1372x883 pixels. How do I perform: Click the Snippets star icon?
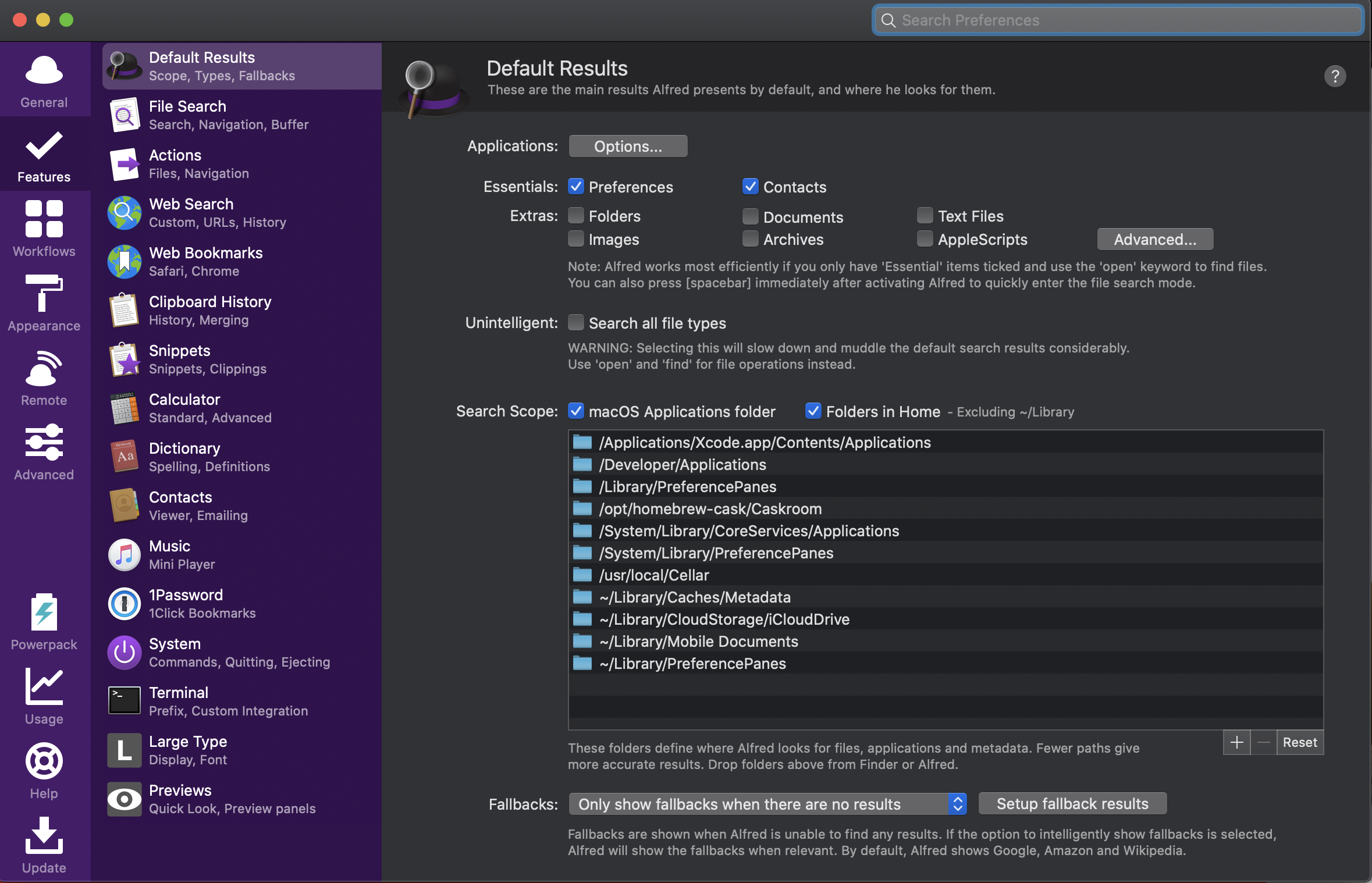(x=125, y=359)
